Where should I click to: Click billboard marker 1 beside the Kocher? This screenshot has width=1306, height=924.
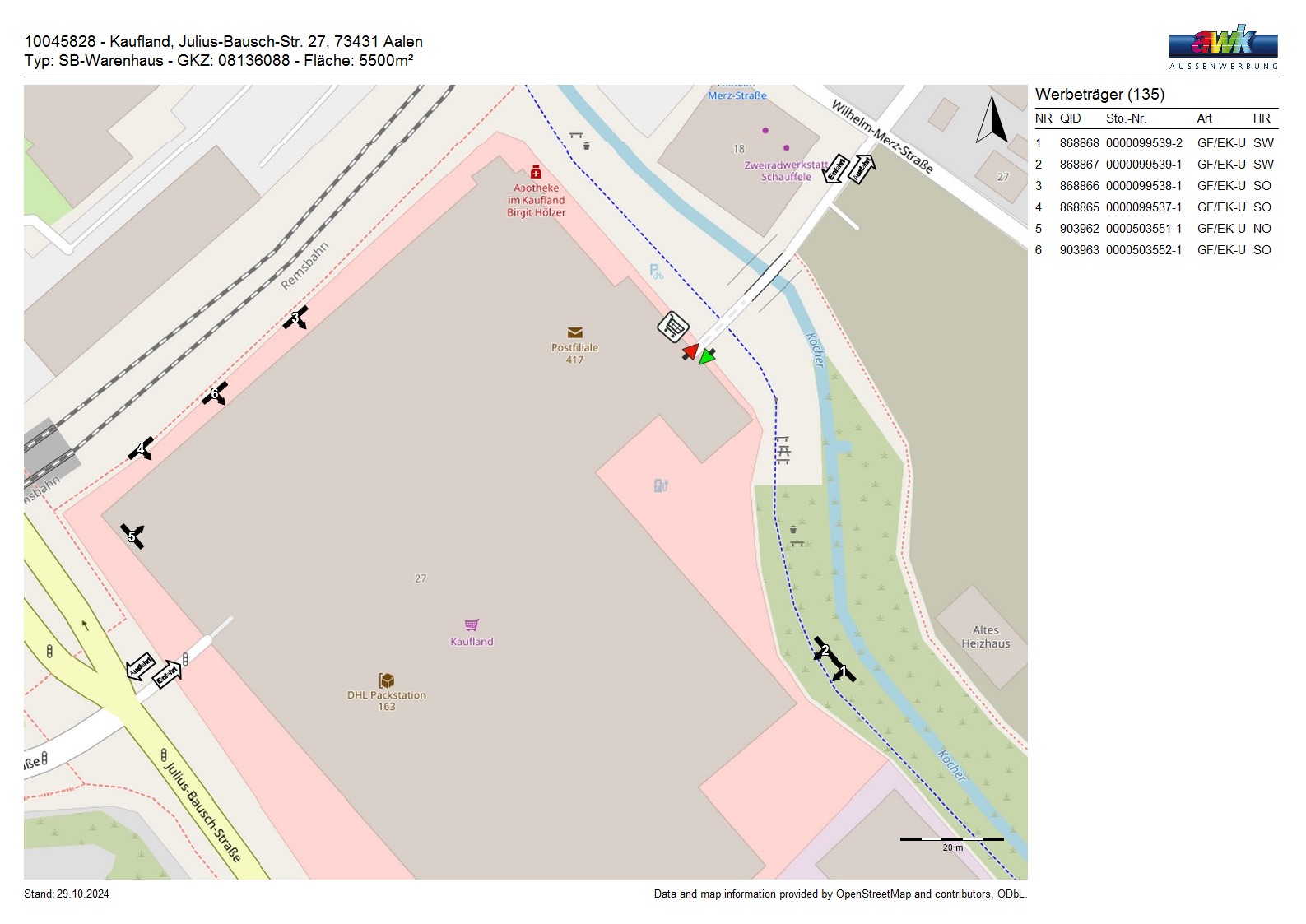(x=843, y=671)
